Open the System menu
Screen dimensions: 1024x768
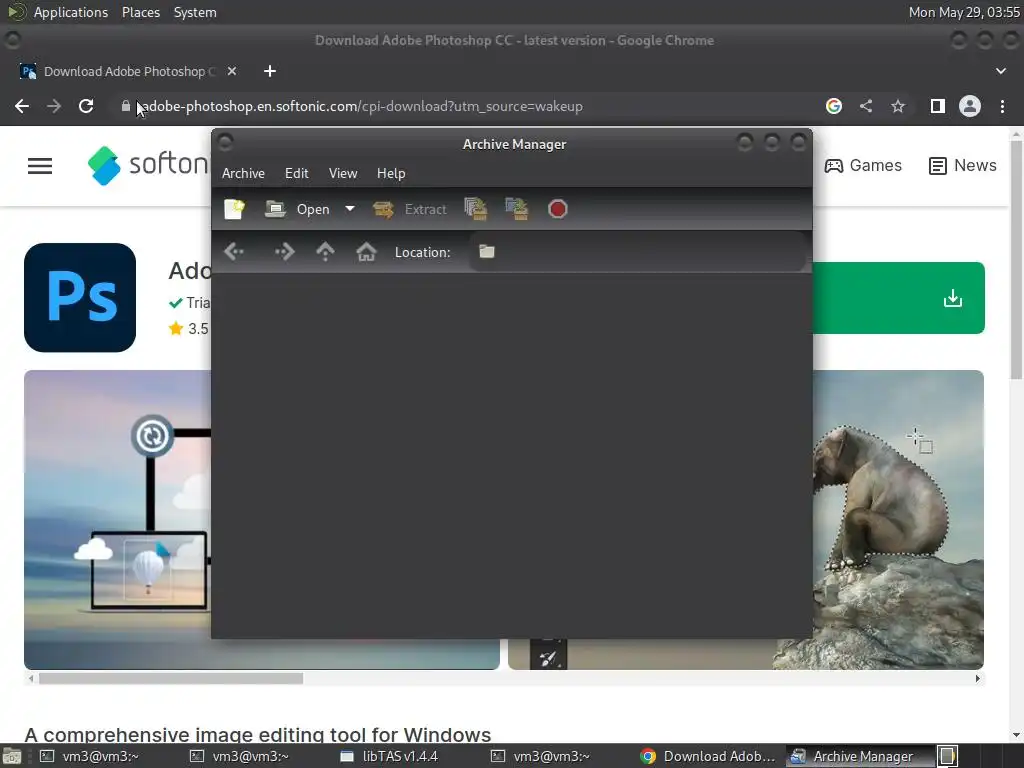point(195,12)
